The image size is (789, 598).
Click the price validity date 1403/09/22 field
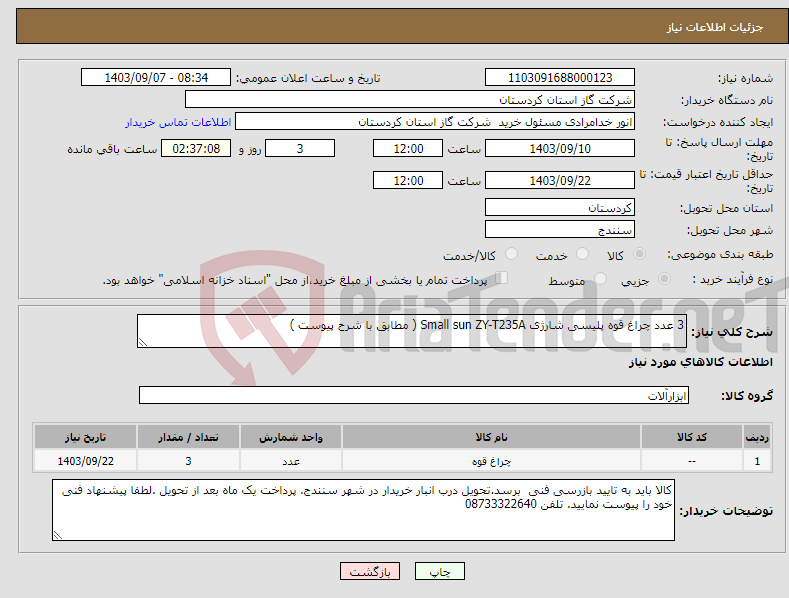tap(560, 180)
